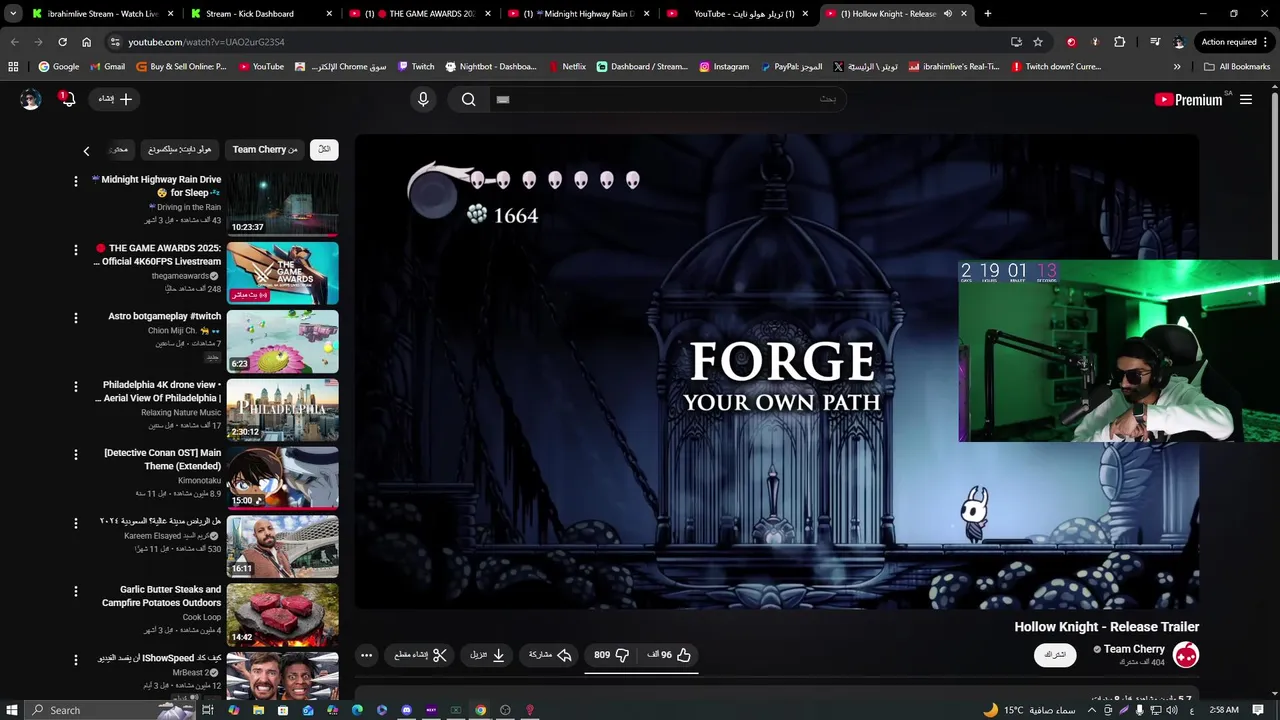
Task: Open the Netflix bookmark
Action: click(x=567, y=67)
